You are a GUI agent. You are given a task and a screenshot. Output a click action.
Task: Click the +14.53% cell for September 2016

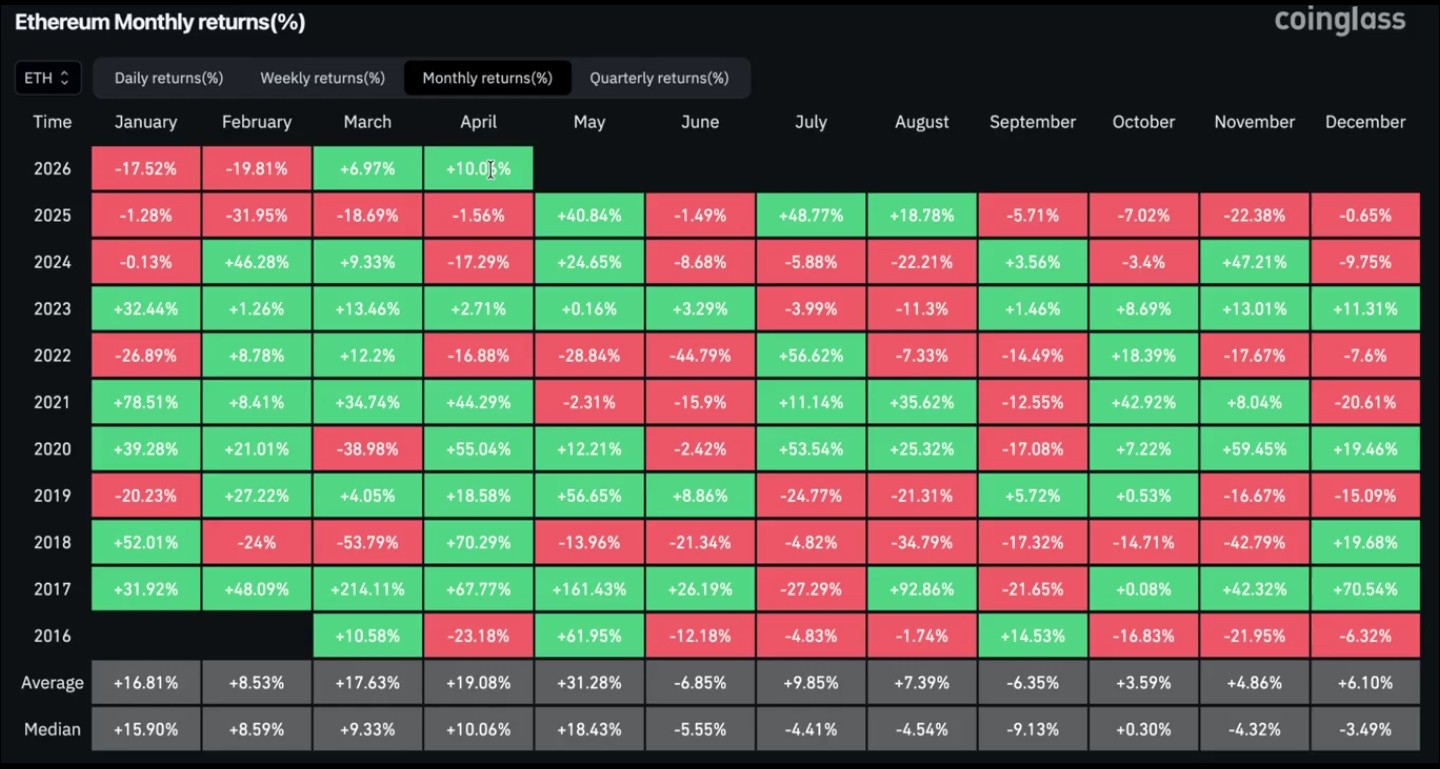[x=1033, y=636]
